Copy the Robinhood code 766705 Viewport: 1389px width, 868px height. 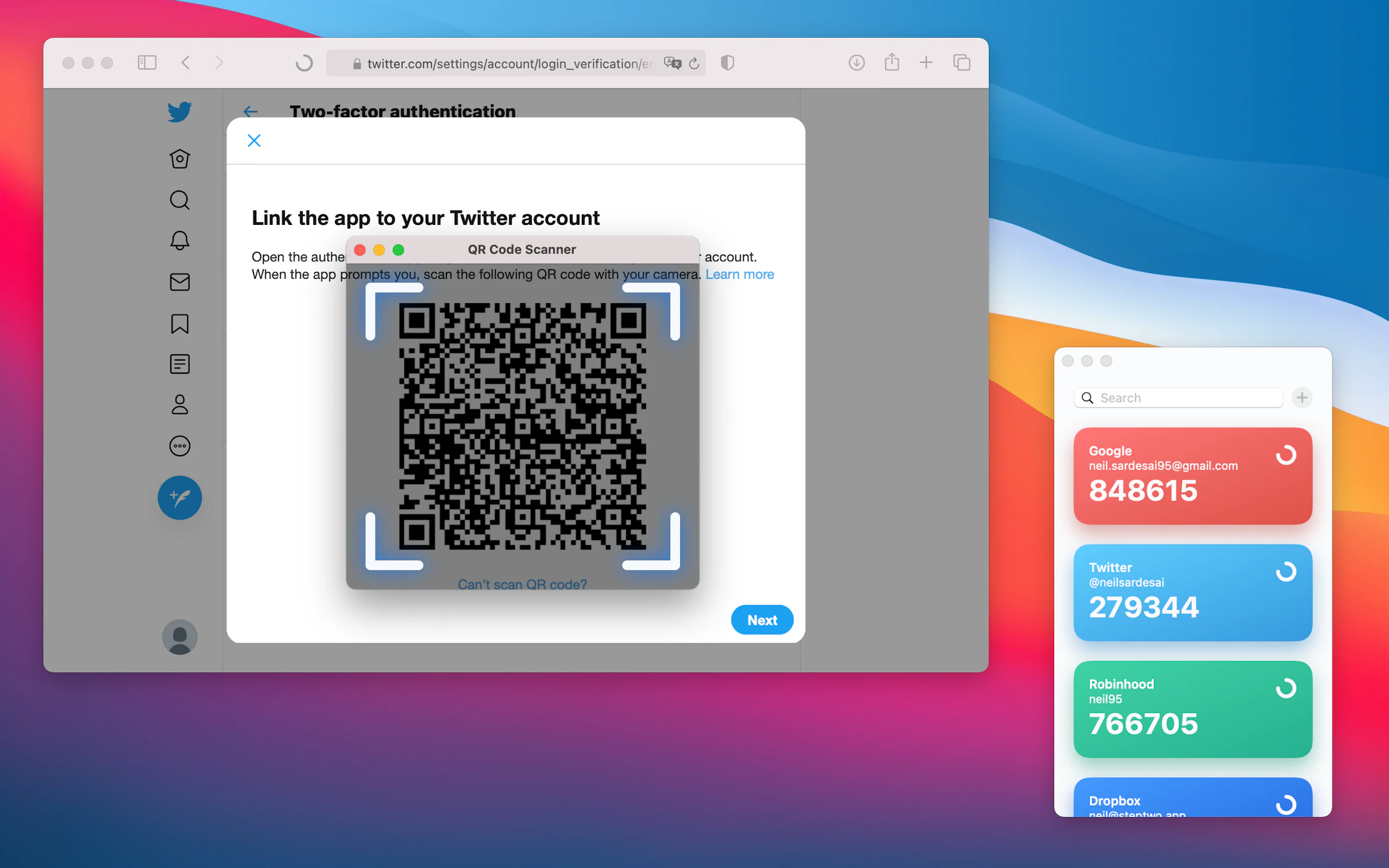click(x=1143, y=724)
